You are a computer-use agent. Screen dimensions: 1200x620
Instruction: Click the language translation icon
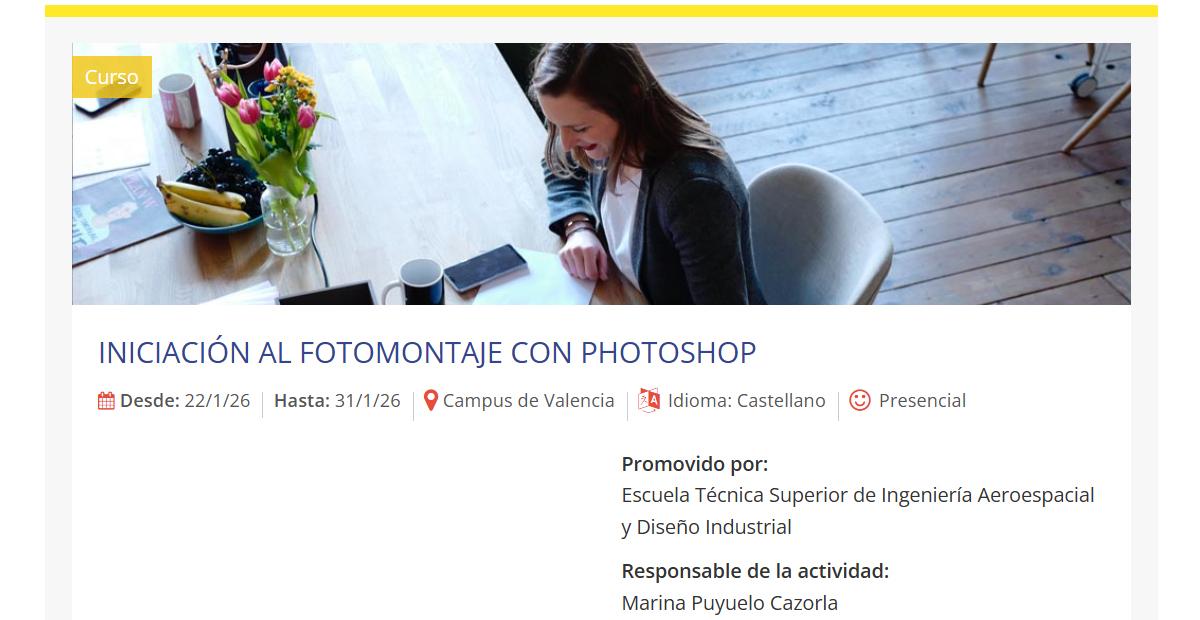[650, 400]
